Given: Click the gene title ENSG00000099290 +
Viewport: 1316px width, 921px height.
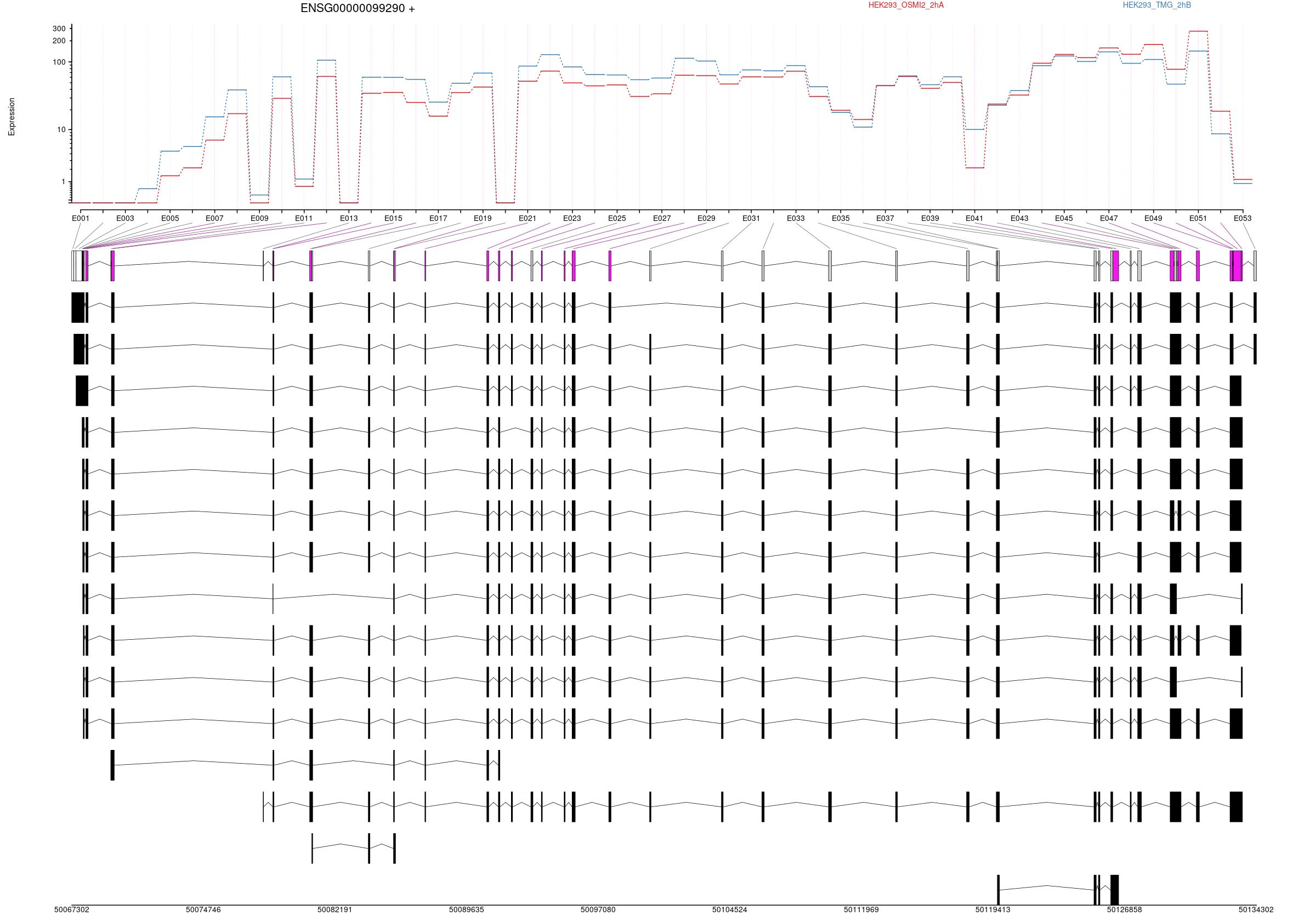Looking at the screenshot, I should click(358, 9).
